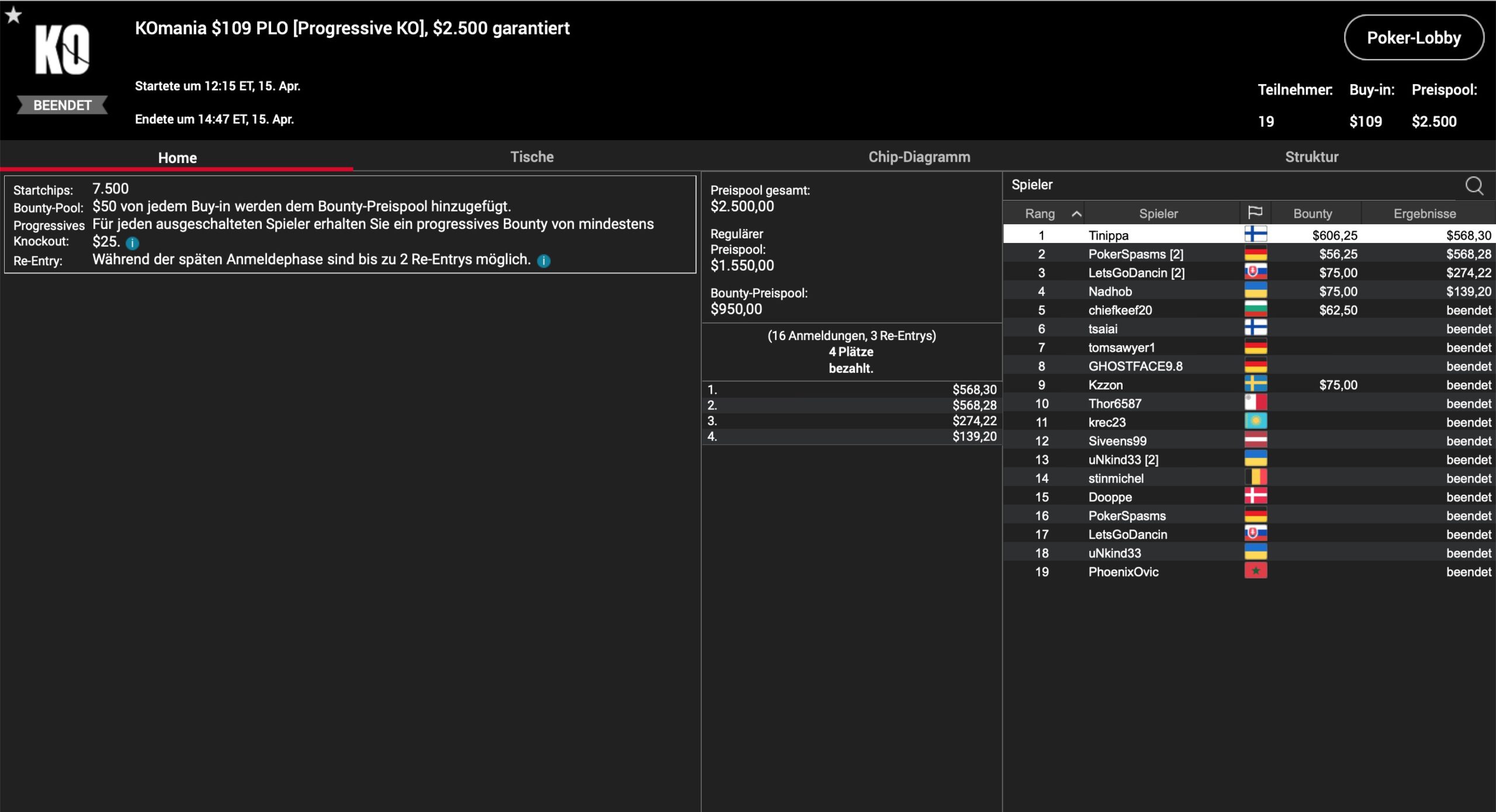Sort by the Spieler column header
The image size is (1496, 812).
pyautogui.click(x=1158, y=214)
